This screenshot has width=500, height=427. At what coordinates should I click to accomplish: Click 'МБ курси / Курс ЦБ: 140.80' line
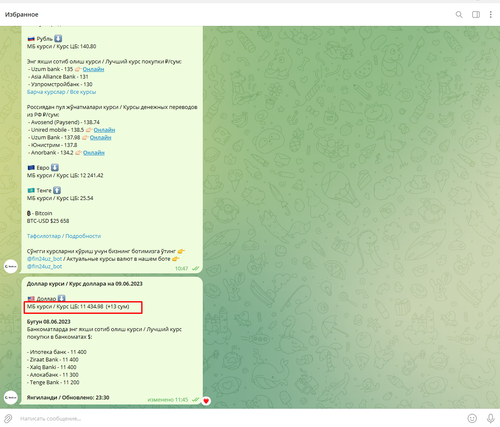(x=61, y=46)
